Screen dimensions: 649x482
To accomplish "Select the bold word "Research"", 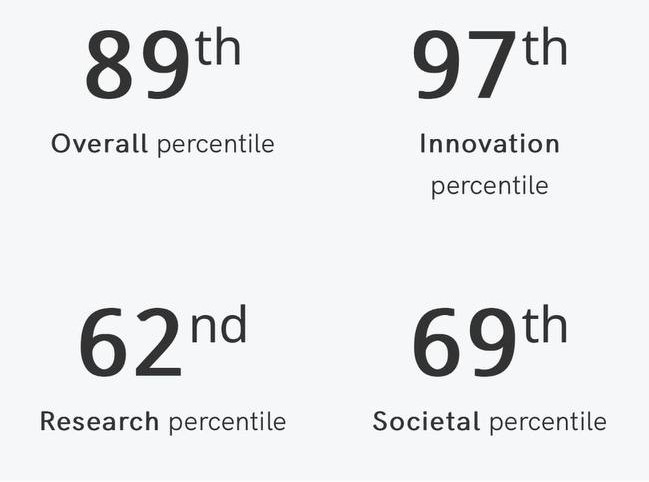I will tap(99, 422).
